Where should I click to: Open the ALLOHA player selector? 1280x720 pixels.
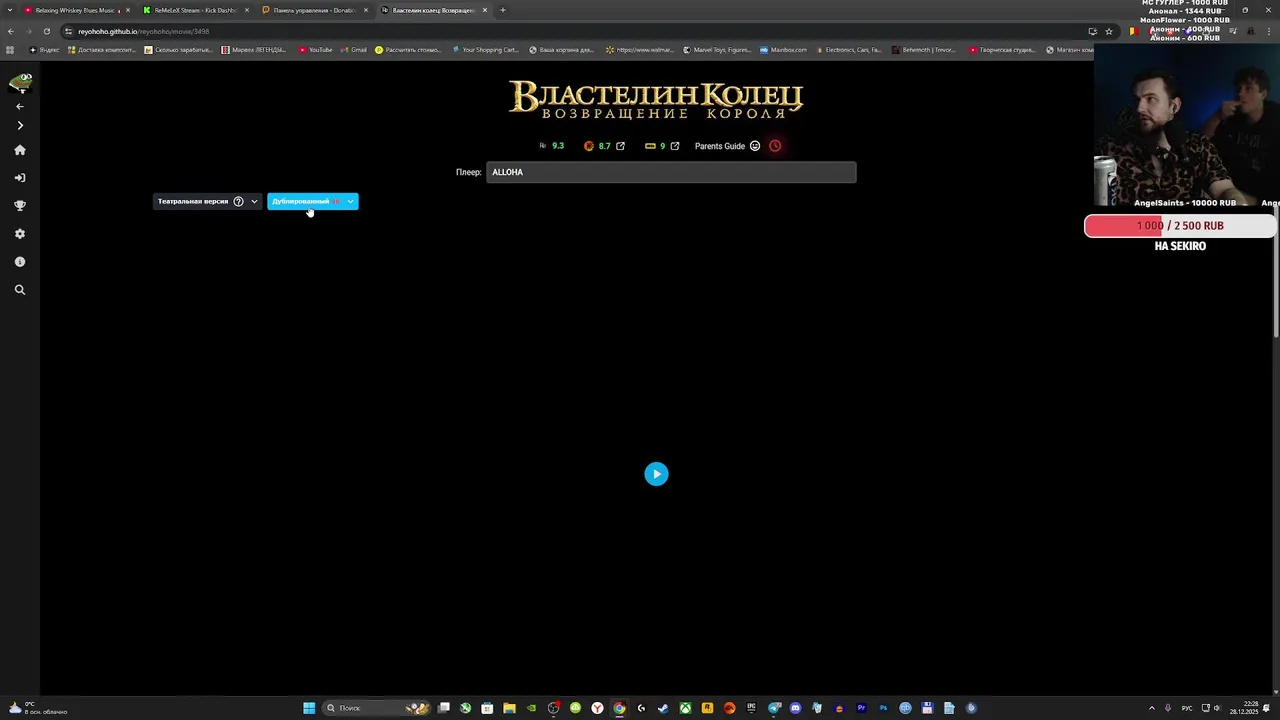point(671,172)
